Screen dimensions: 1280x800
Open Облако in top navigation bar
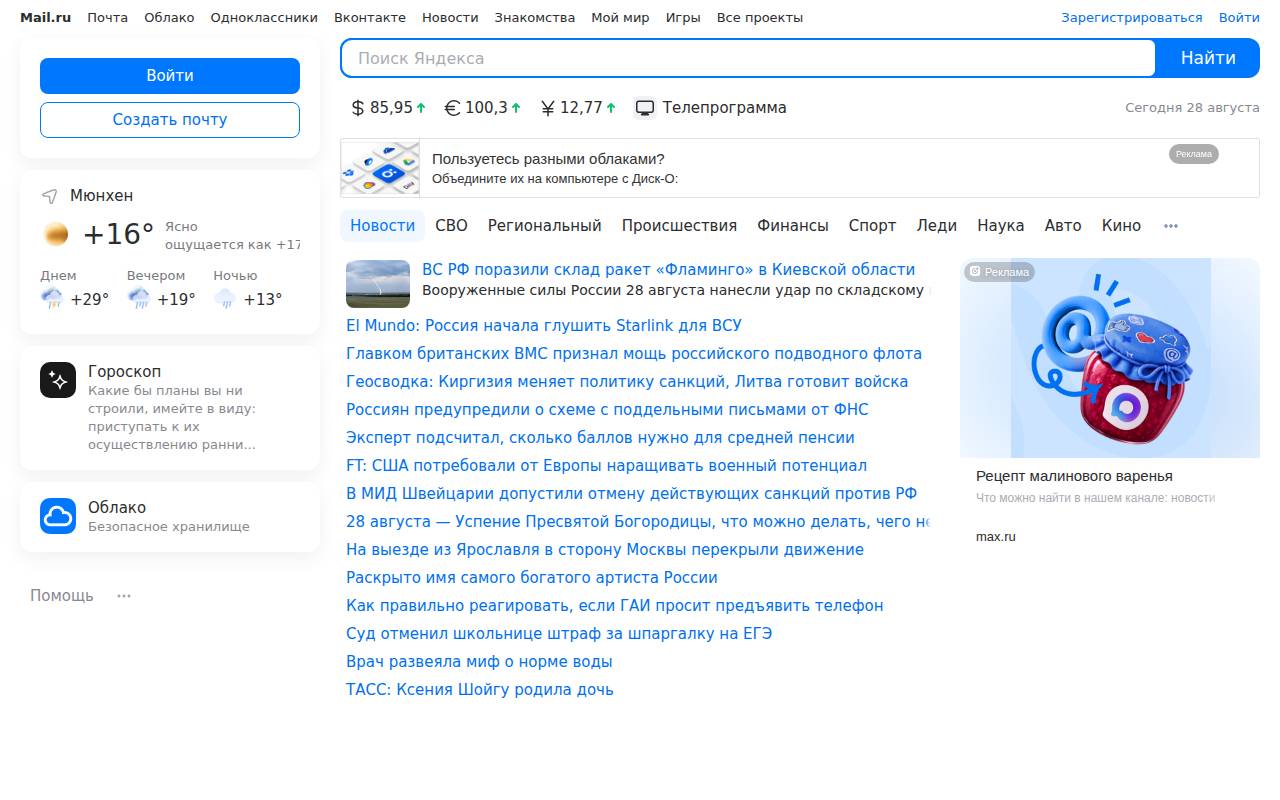coord(169,18)
